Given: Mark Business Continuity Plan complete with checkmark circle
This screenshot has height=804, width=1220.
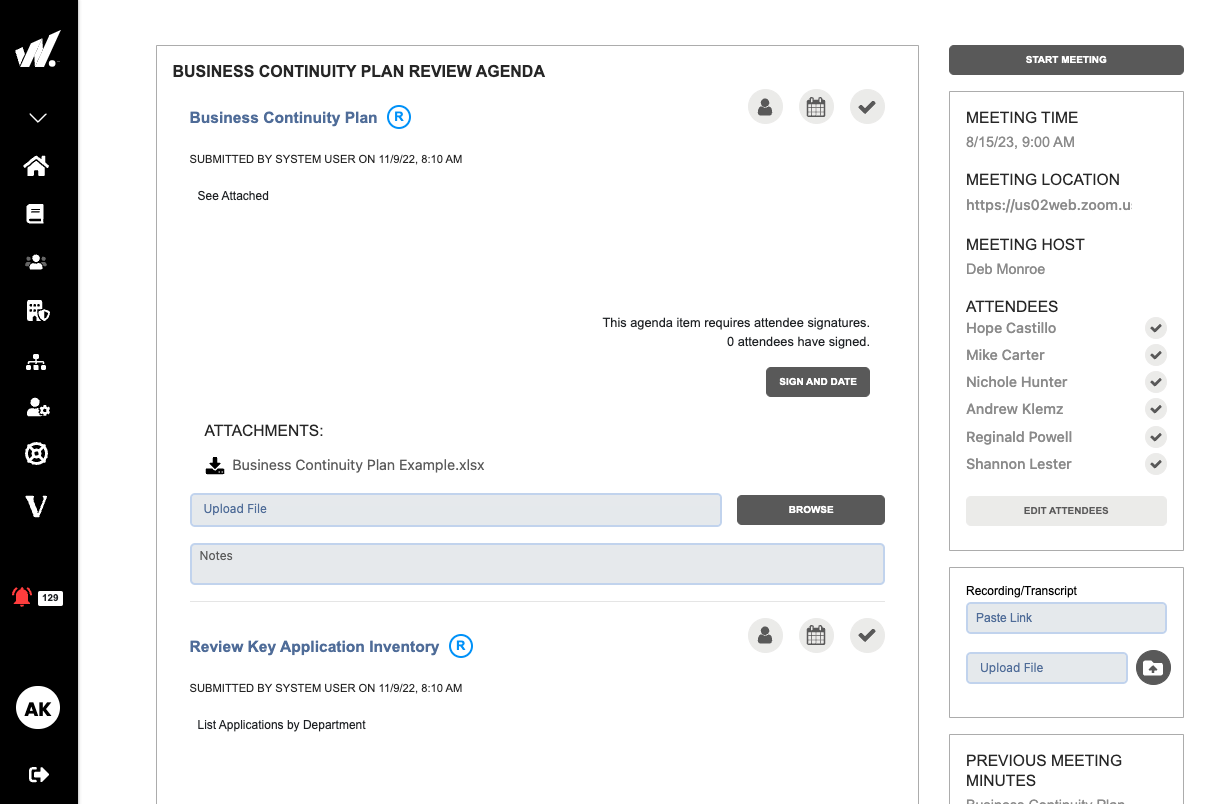Looking at the screenshot, I should coord(867,106).
